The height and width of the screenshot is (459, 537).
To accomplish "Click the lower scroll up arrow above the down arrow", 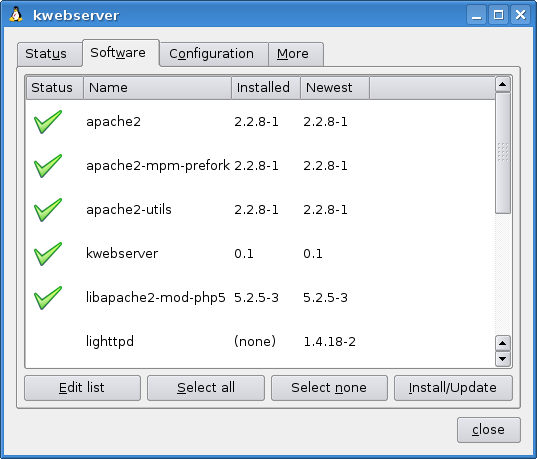I will (x=503, y=343).
